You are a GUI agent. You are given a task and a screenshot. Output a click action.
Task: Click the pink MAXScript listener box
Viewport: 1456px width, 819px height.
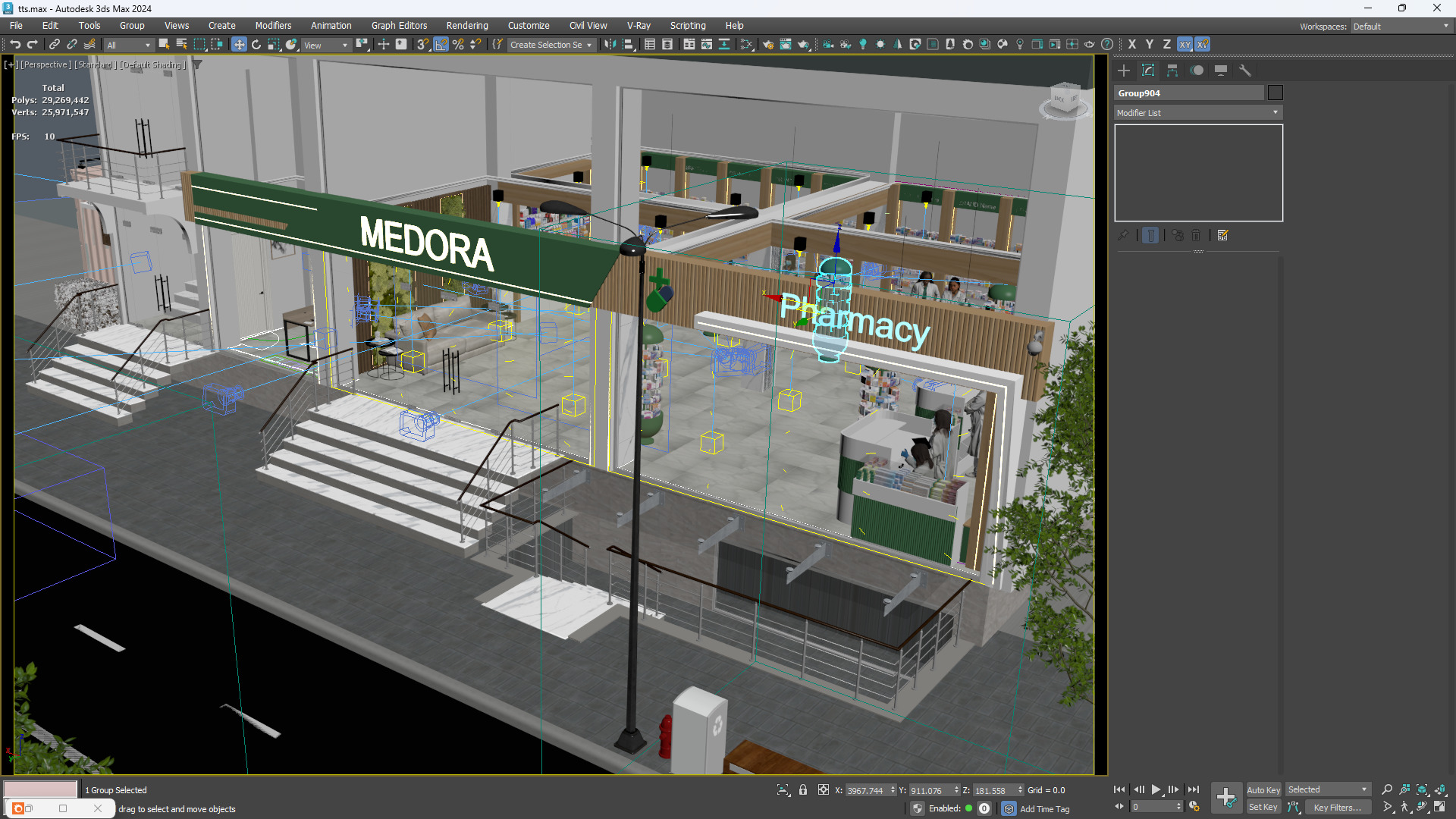[x=40, y=789]
